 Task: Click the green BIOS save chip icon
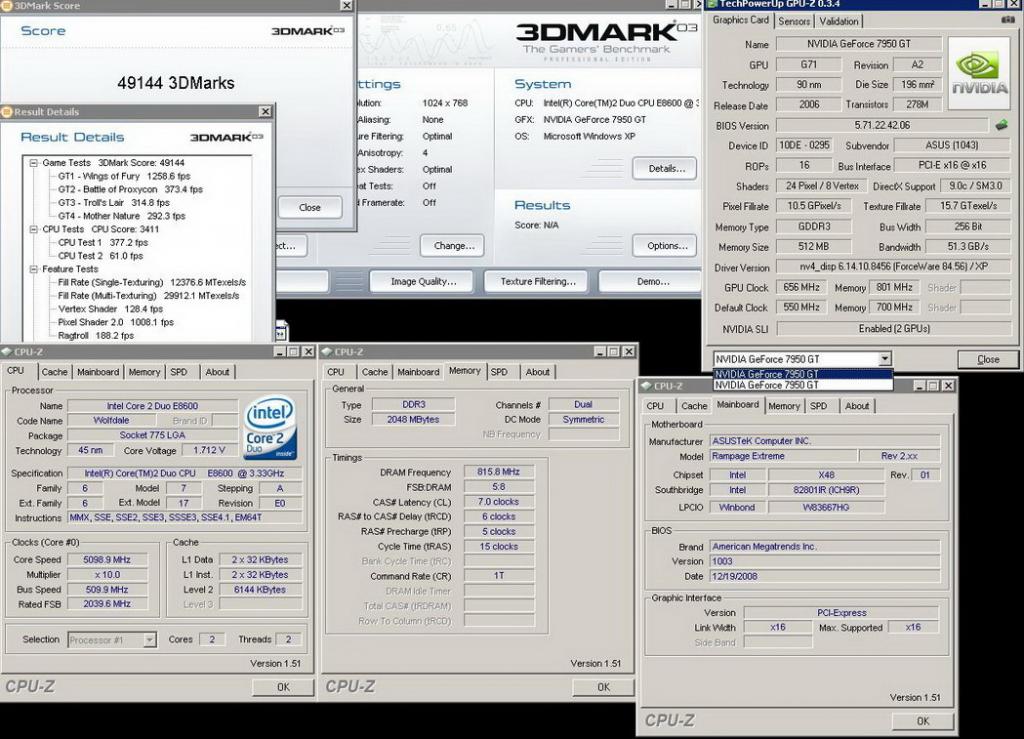pos(1001,125)
